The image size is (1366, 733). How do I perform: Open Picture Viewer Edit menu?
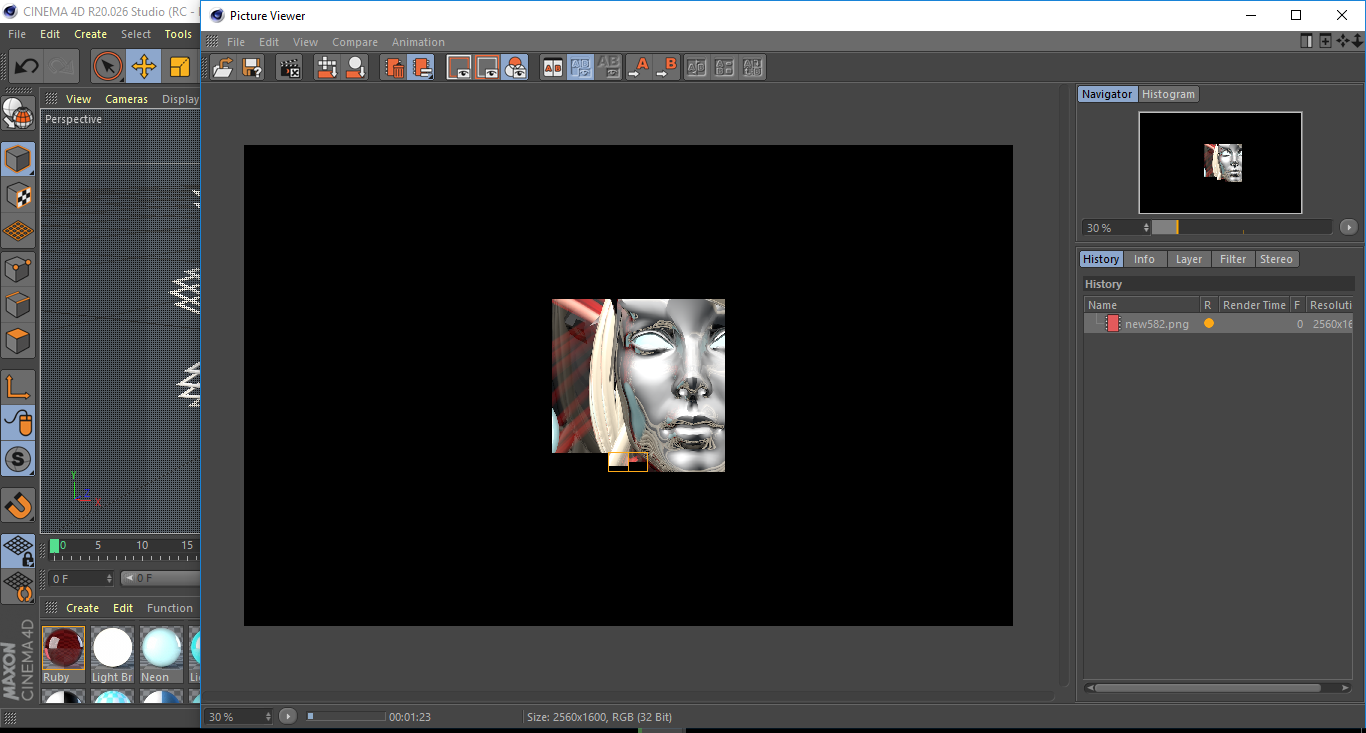269,42
